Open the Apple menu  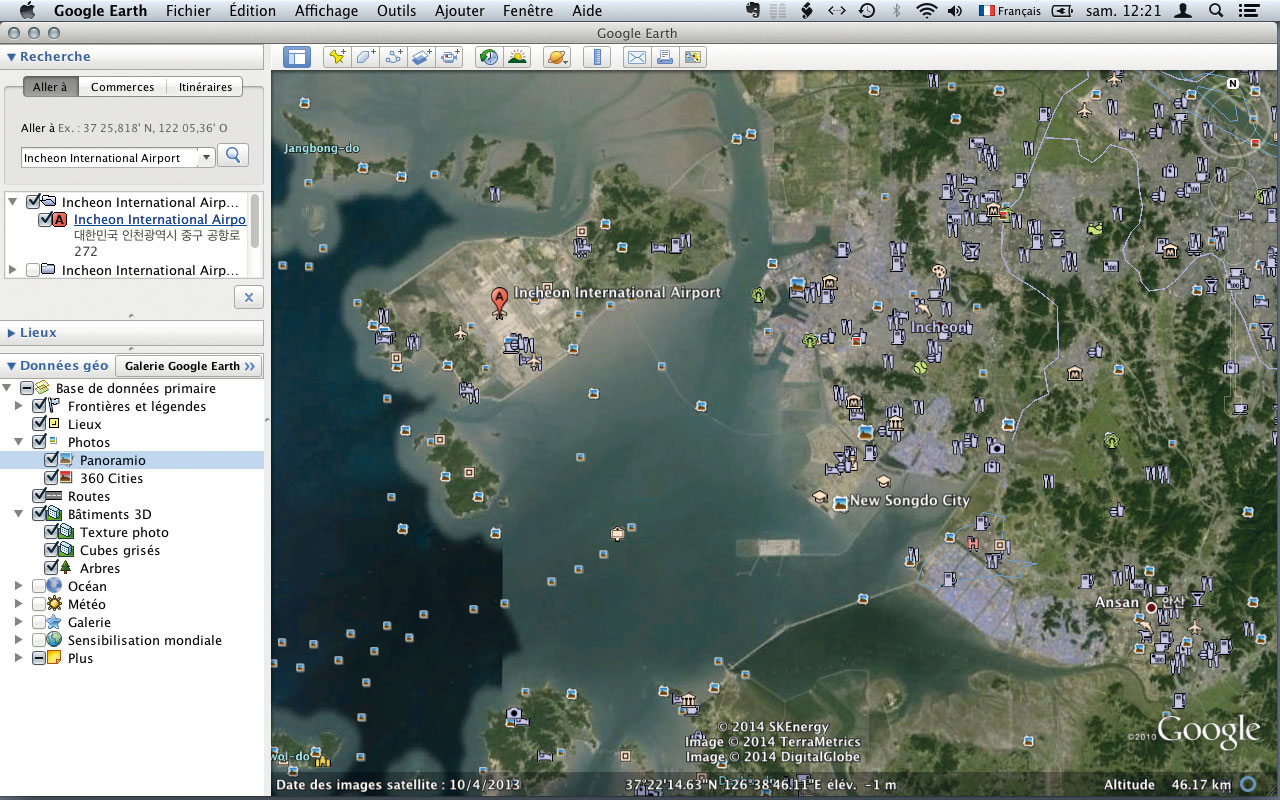(28, 11)
